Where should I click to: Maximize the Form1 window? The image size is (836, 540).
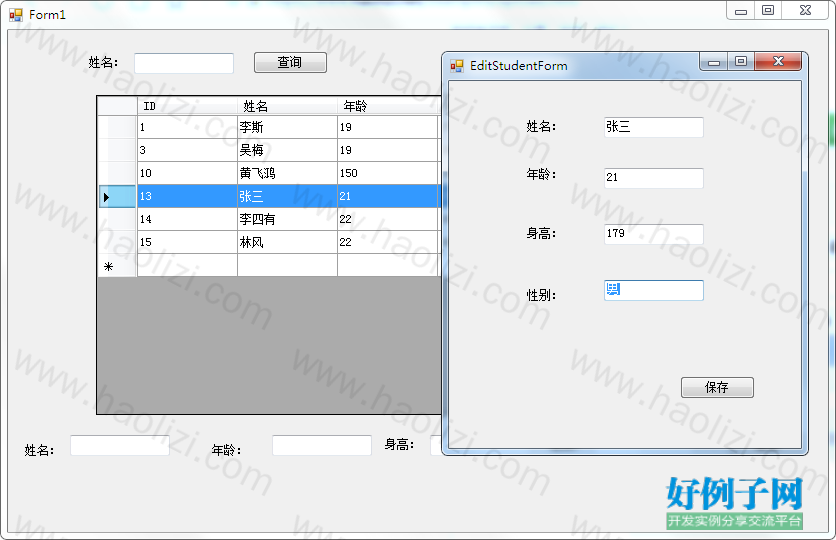click(768, 11)
